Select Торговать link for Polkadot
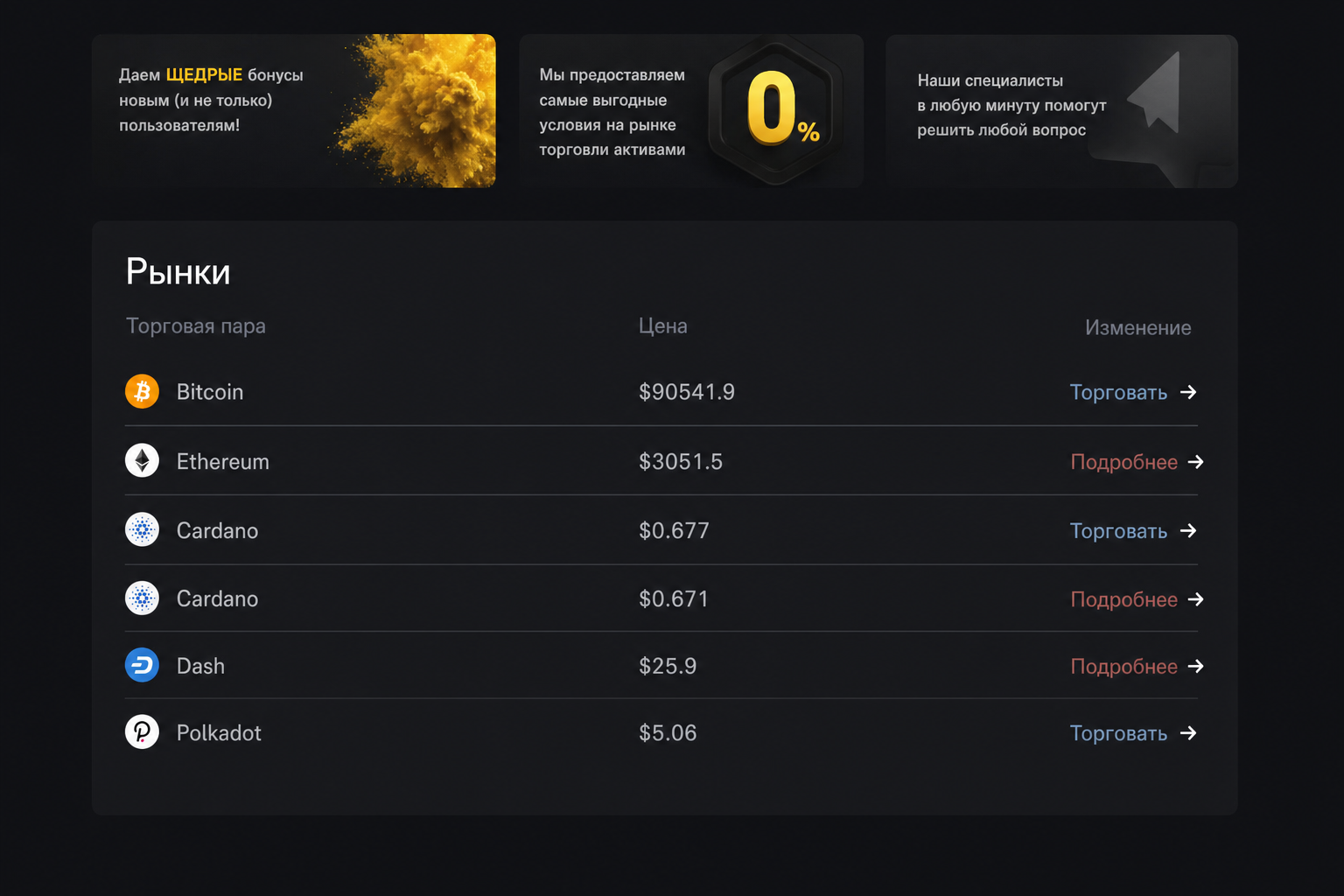The width and height of the screenshot is (1344, 896). 1118,733
